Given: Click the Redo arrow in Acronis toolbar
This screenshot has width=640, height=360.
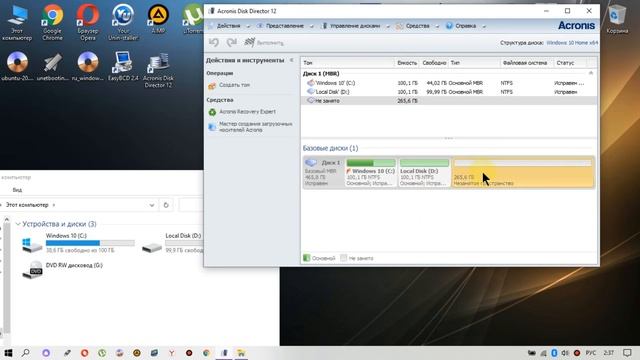Looking at the screenshot, I should tap(232, 42).
